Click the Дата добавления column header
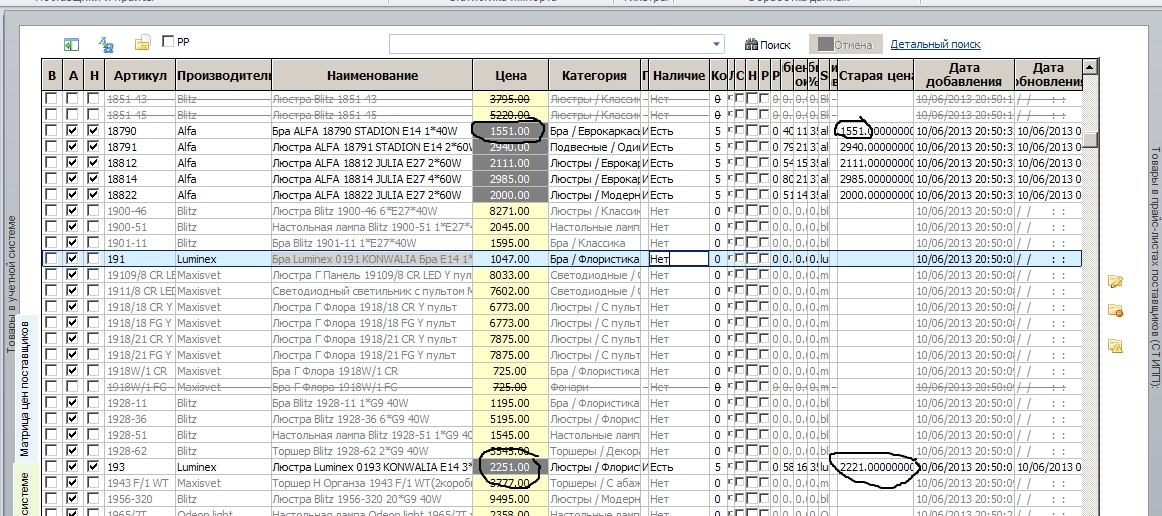The height and width of the screenshot is (516, 1162). click(x=963, y=75)
